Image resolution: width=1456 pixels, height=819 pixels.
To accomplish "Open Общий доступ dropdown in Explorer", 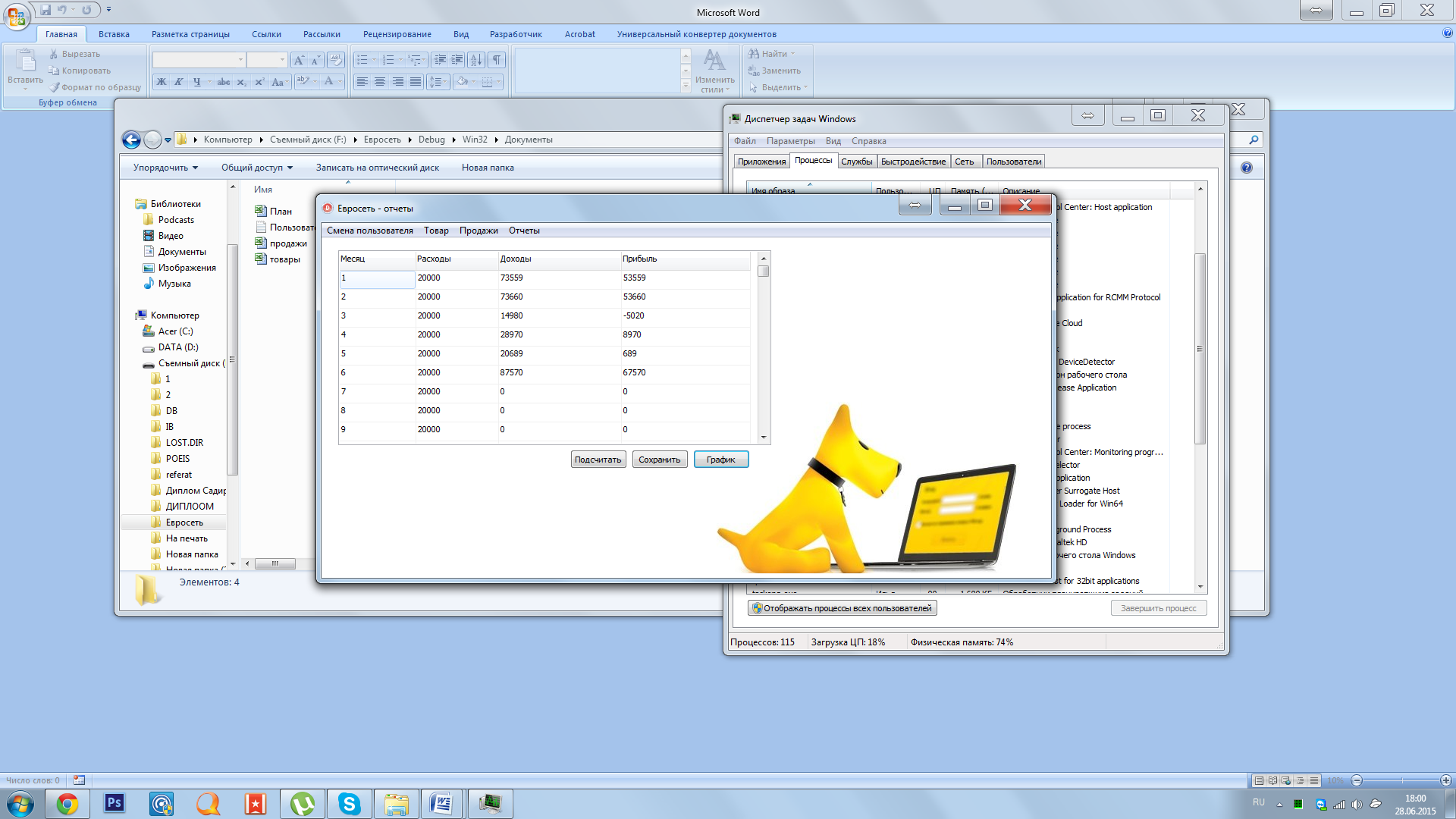I will click(257, 168).
